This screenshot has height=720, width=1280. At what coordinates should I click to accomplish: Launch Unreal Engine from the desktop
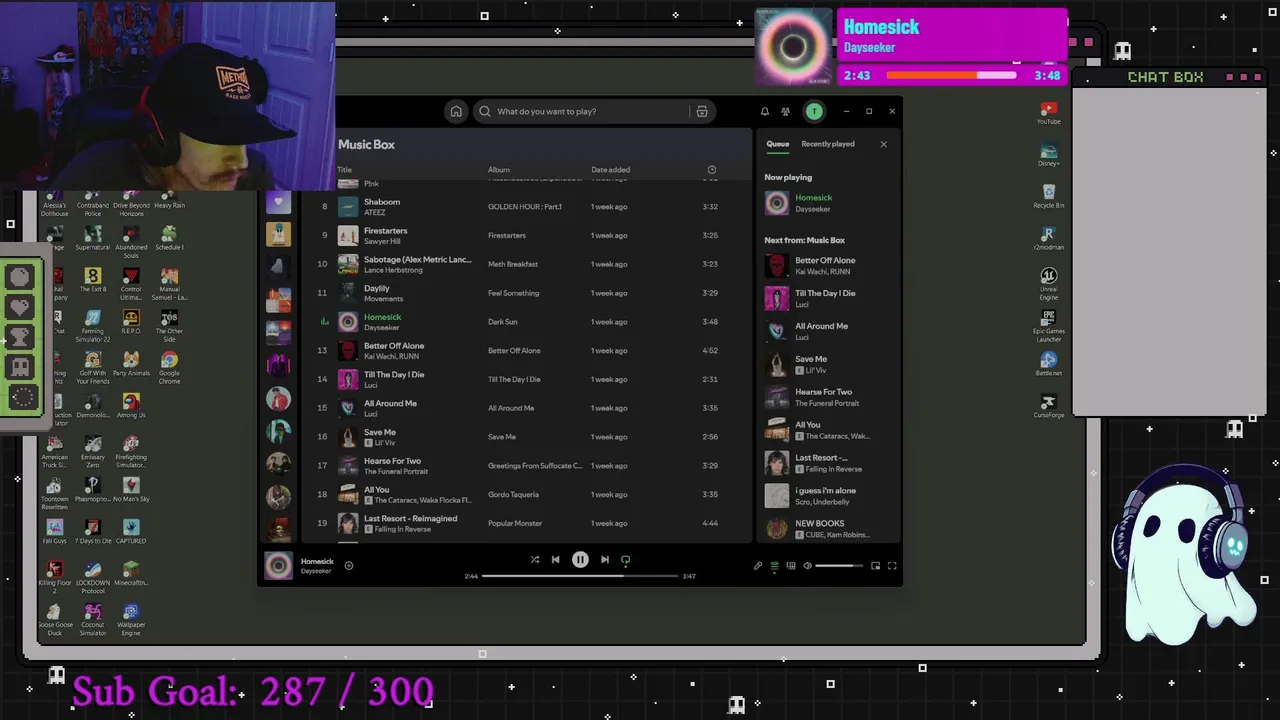point(1048,283)
